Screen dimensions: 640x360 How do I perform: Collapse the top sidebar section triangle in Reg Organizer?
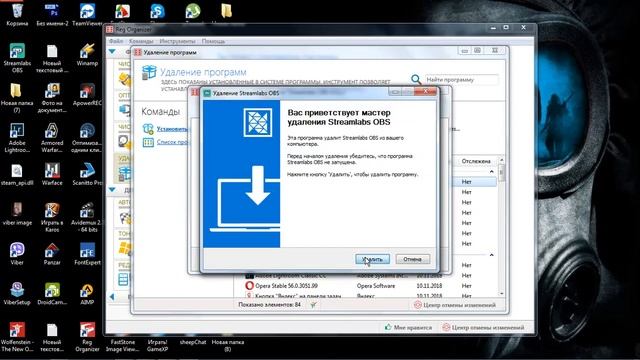pyautogui.click(x=112, y=52)
